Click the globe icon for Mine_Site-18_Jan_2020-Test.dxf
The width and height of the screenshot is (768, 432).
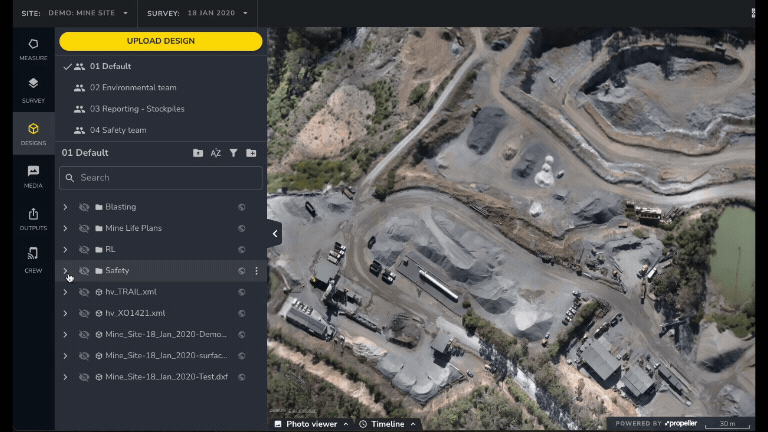pos(241,377)
